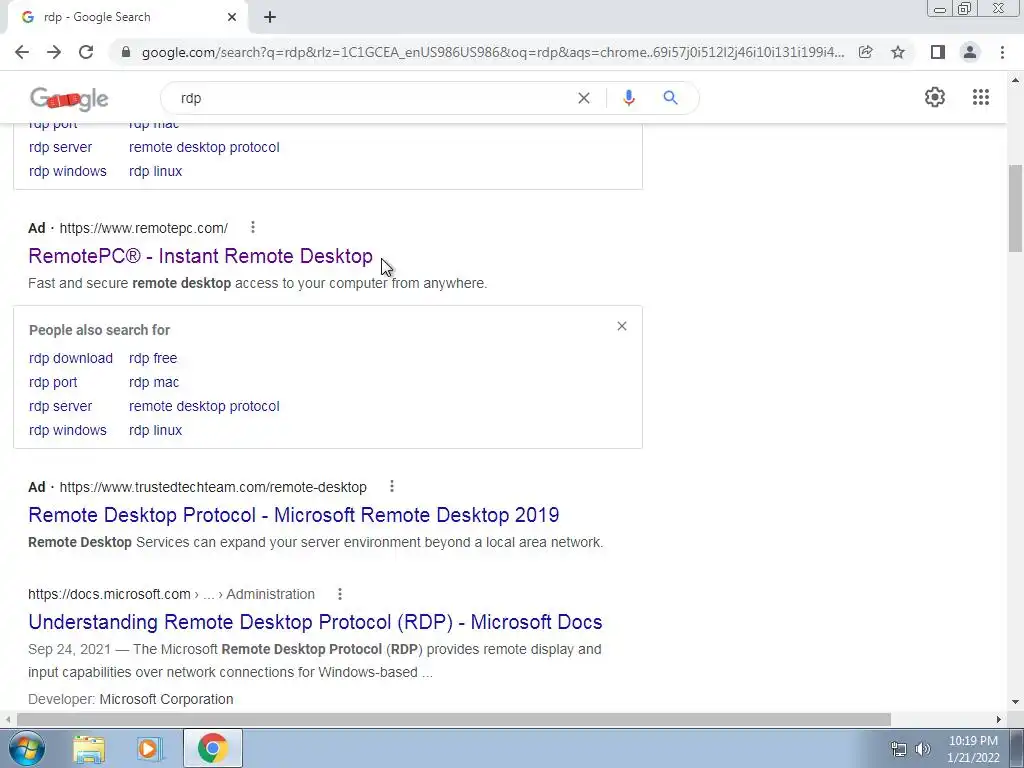The width and height of the screenshot is (1024, 768).
Task: Click rdp linux in the upper box
Action: pyautogui.click(x=155, y=171)
